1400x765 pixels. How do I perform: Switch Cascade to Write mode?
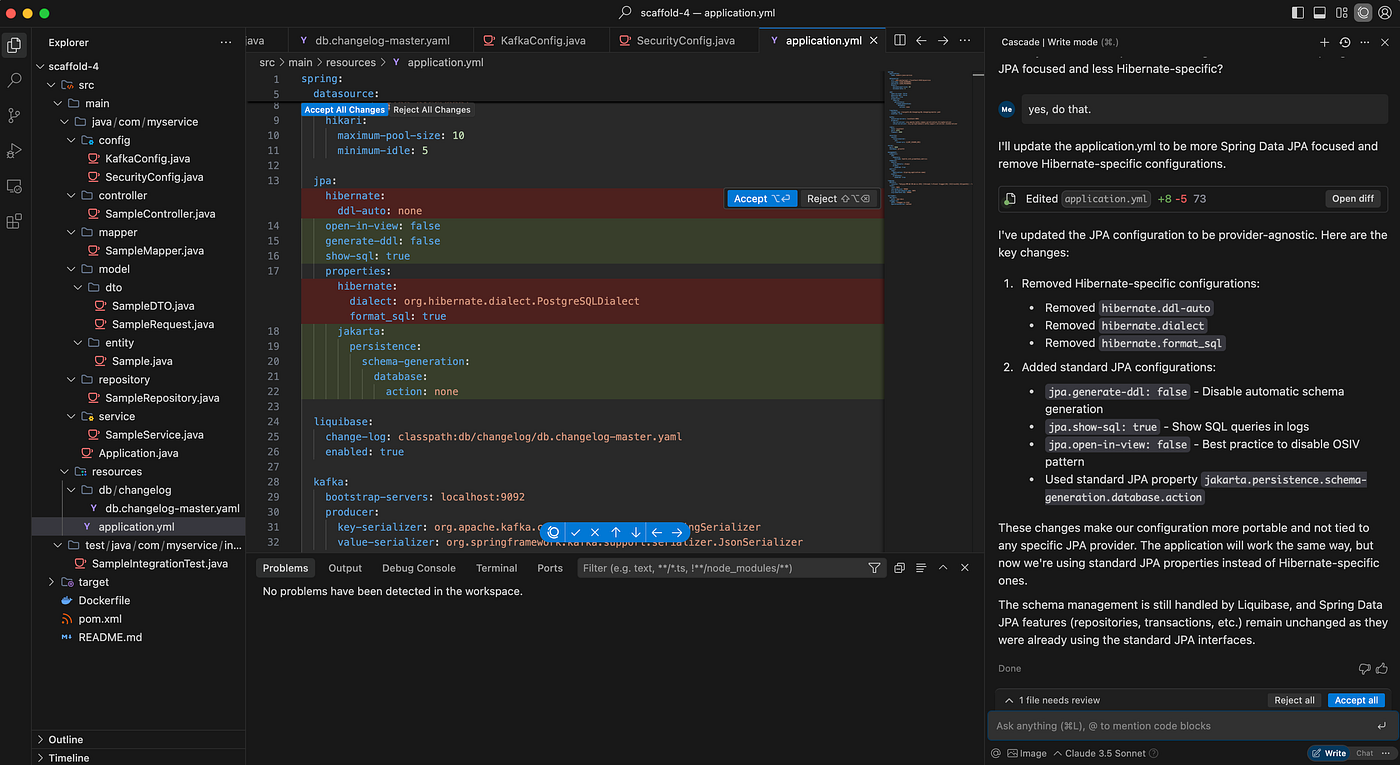click(x=1328, y=753)
